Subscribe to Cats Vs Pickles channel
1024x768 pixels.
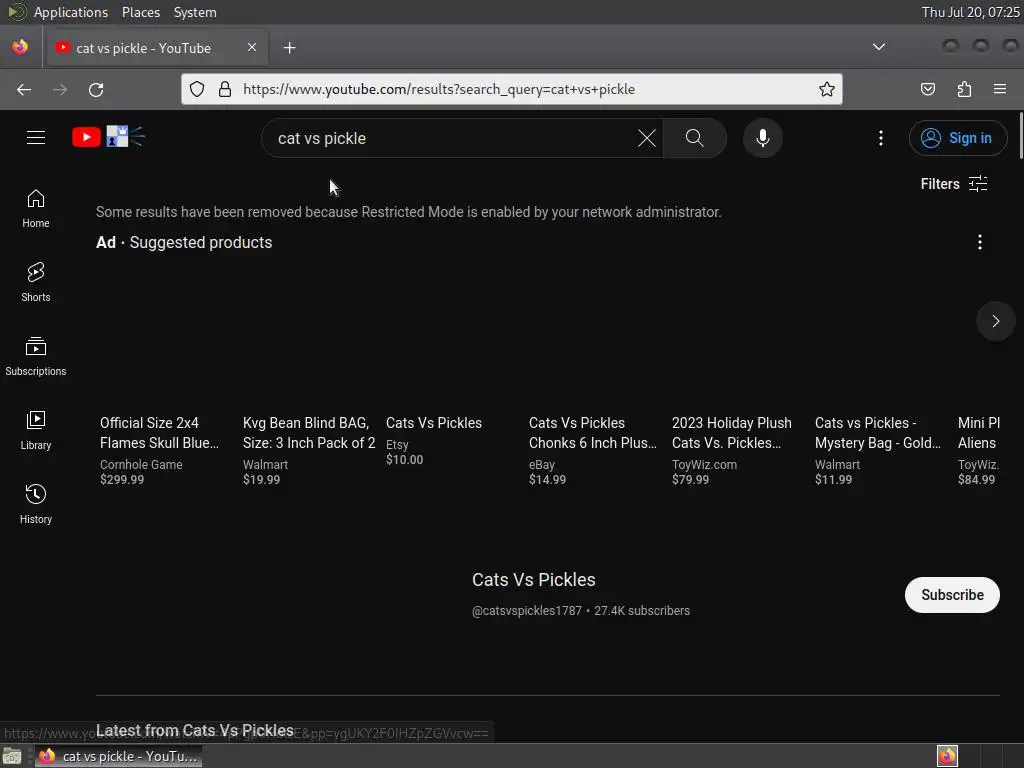(952, 595)
